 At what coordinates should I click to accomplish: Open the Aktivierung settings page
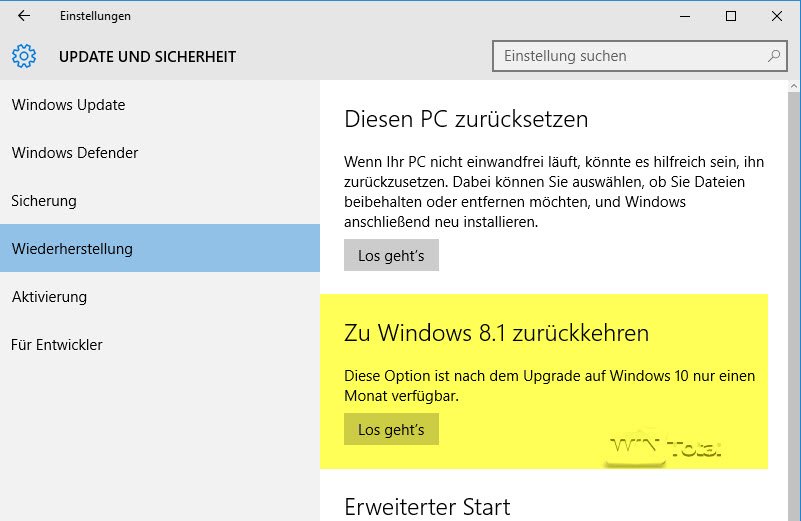[49, 297]
